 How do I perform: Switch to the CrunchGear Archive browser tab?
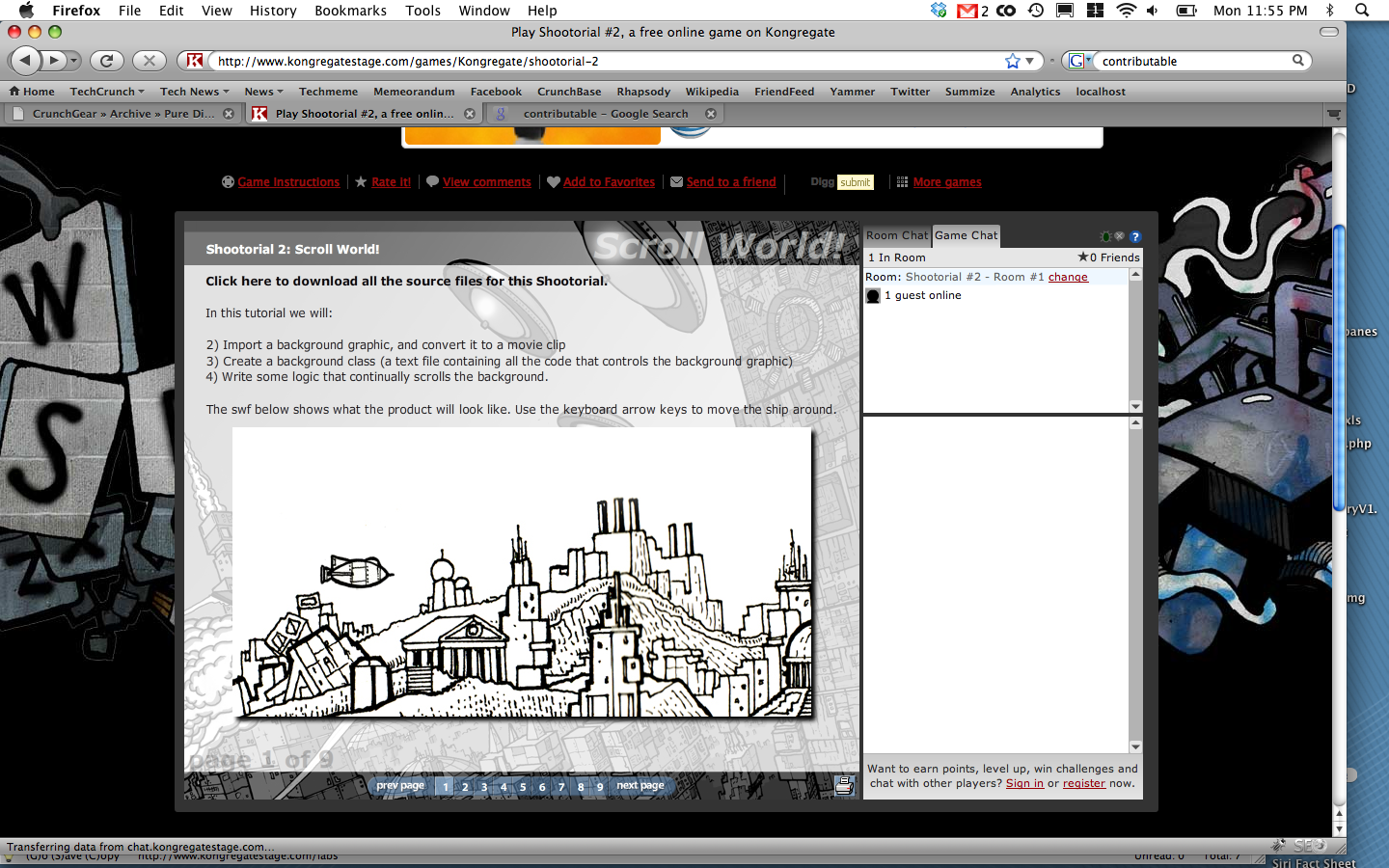[x=123, y=114]
